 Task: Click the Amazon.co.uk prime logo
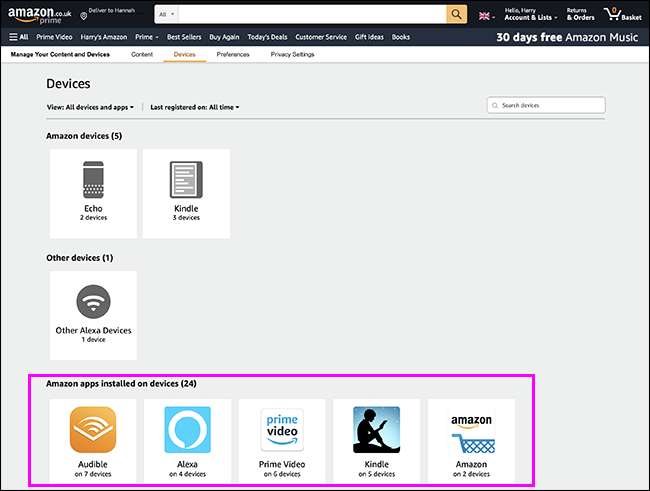pyautogui.click(x=39, y=15)
